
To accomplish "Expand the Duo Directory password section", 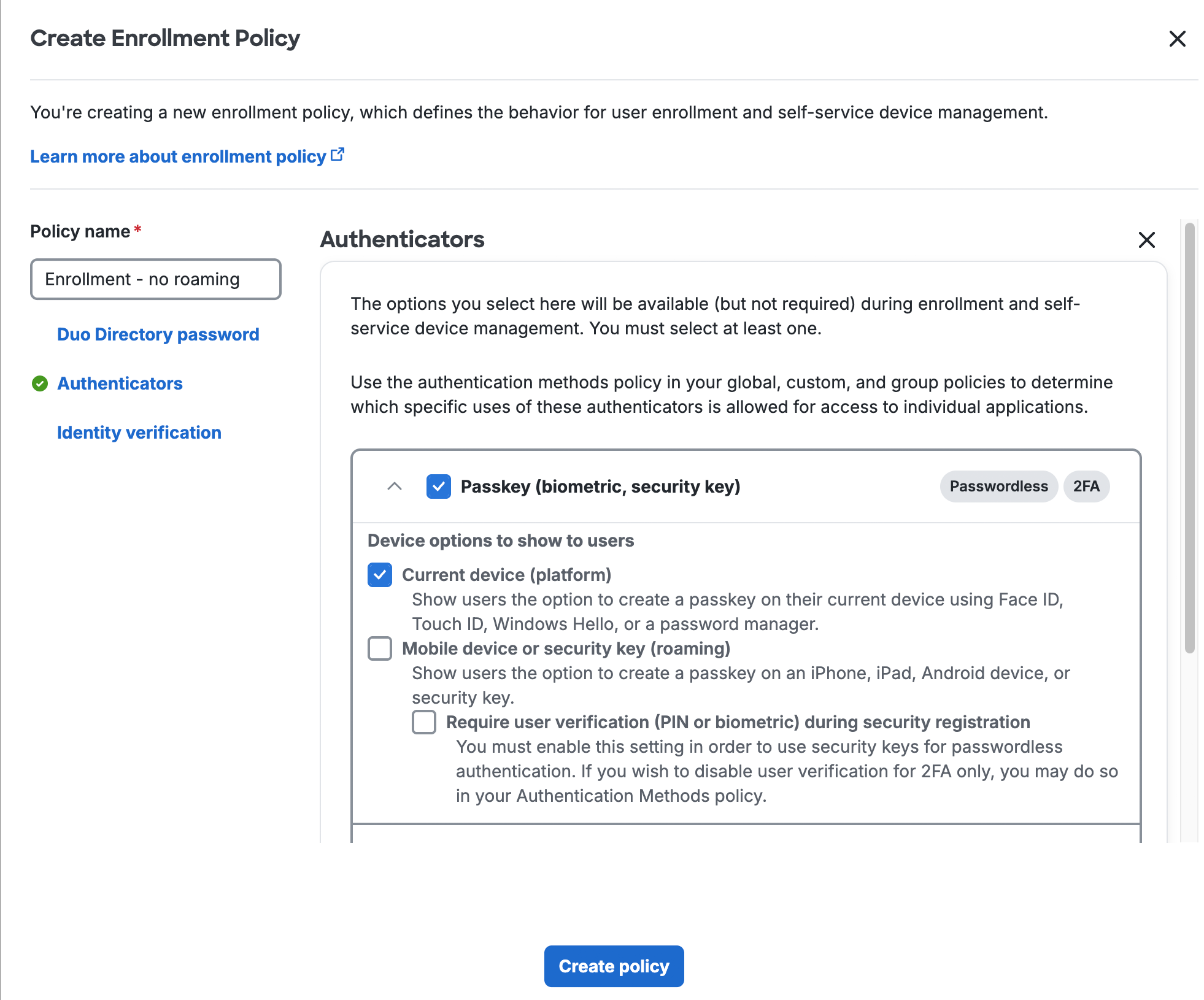I will click(x=158, y=334).
